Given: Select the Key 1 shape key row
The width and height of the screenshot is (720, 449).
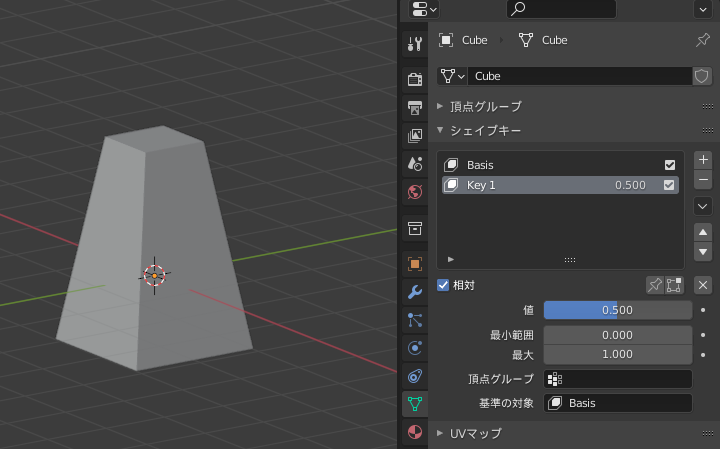Looking at the screenshot, I should coord(560,185).
